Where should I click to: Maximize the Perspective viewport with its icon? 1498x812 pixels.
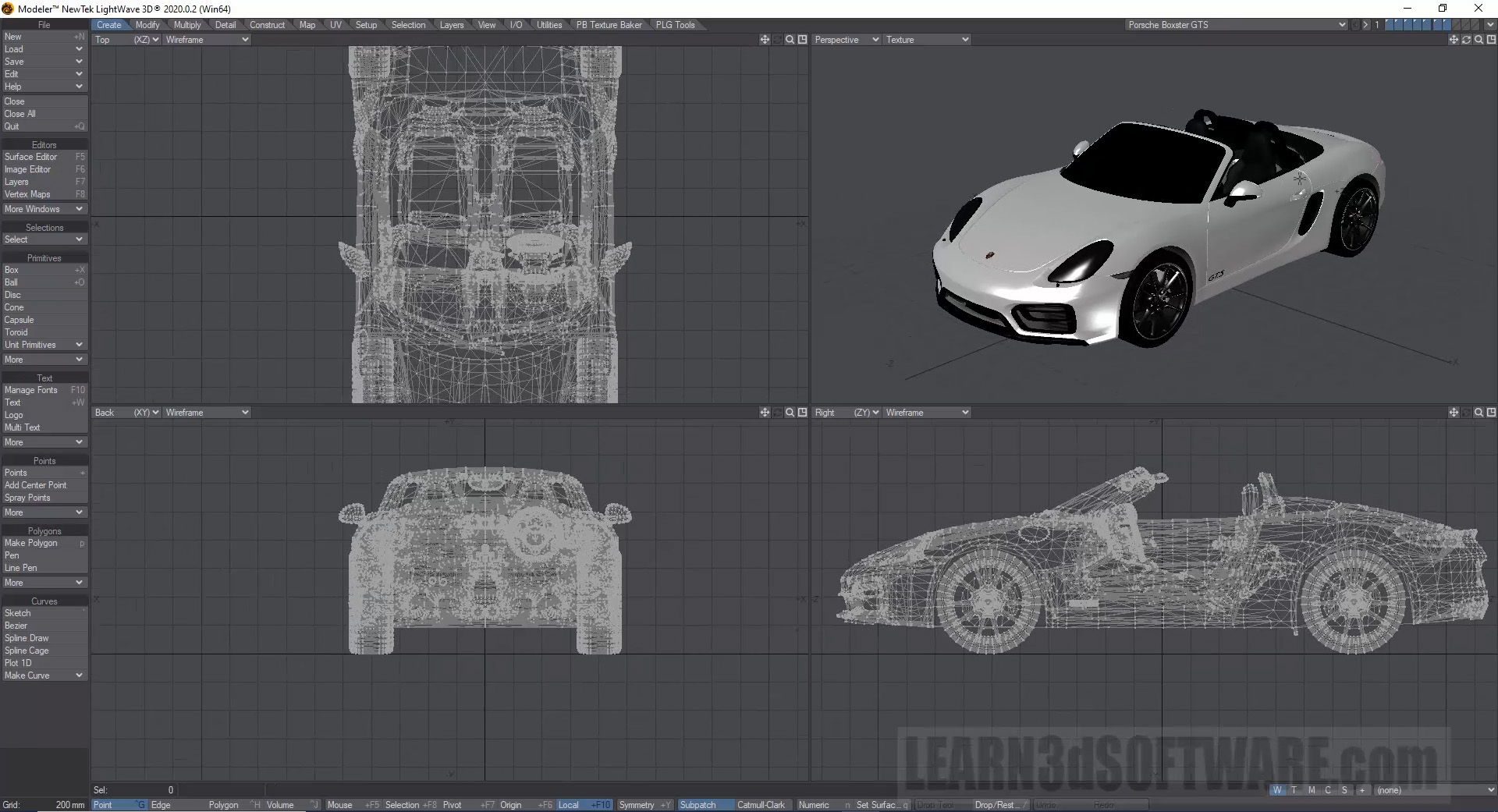(x=1491, y=40)
